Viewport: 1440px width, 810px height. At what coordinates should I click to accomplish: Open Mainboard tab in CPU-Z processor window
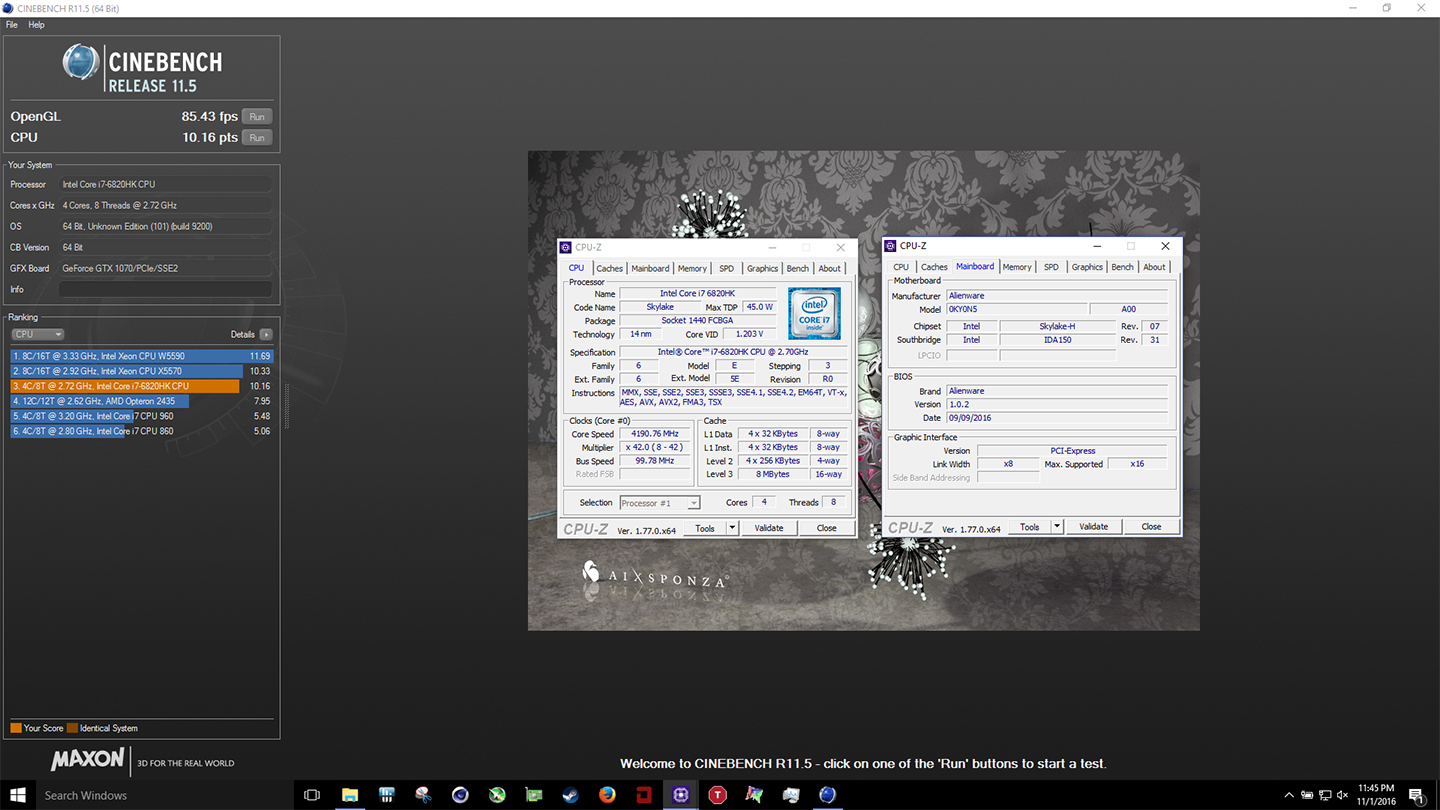point(650,268)
